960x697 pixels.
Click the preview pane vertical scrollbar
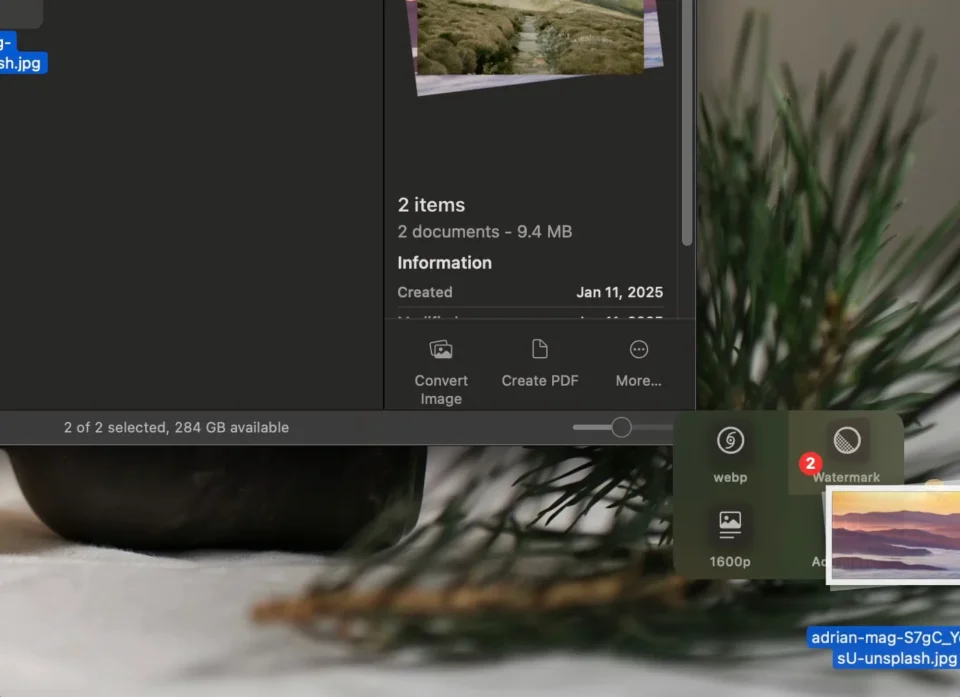coord(687,122)
